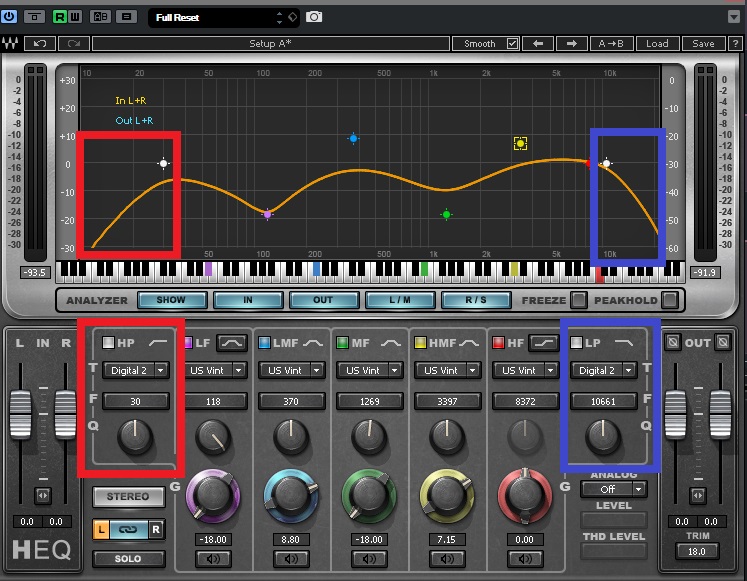Click the HP frequency field showing 30
Viewport: 747px width, 581px height.
click(136, 401)
